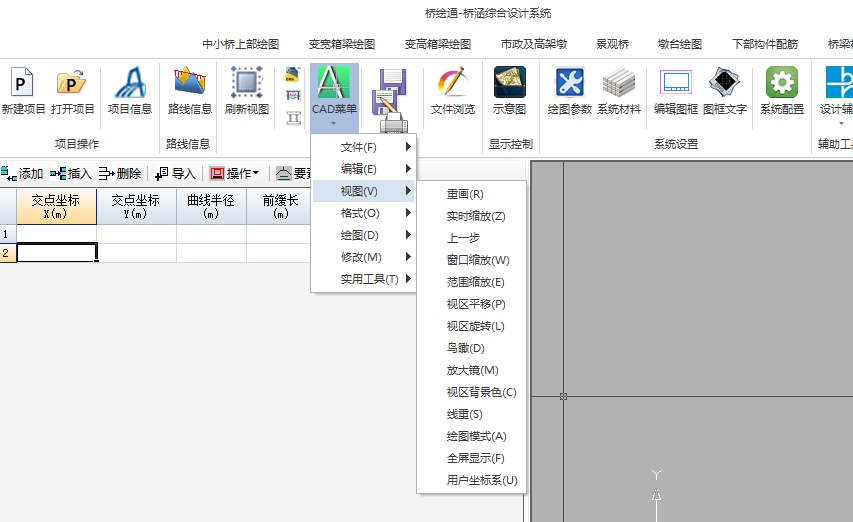Click the 添加 add row button
Image resolution: width=853 pixels, height=522 pixels.
(23, 173)
